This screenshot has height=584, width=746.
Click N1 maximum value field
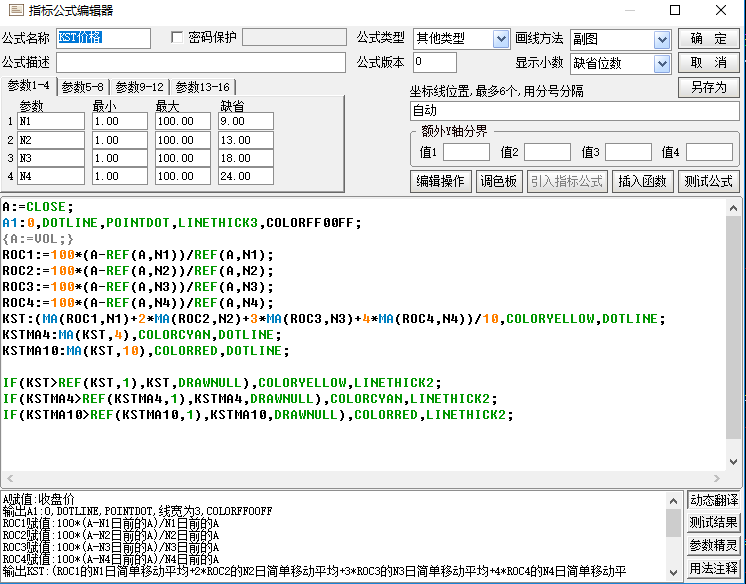(x=183, y=121)
